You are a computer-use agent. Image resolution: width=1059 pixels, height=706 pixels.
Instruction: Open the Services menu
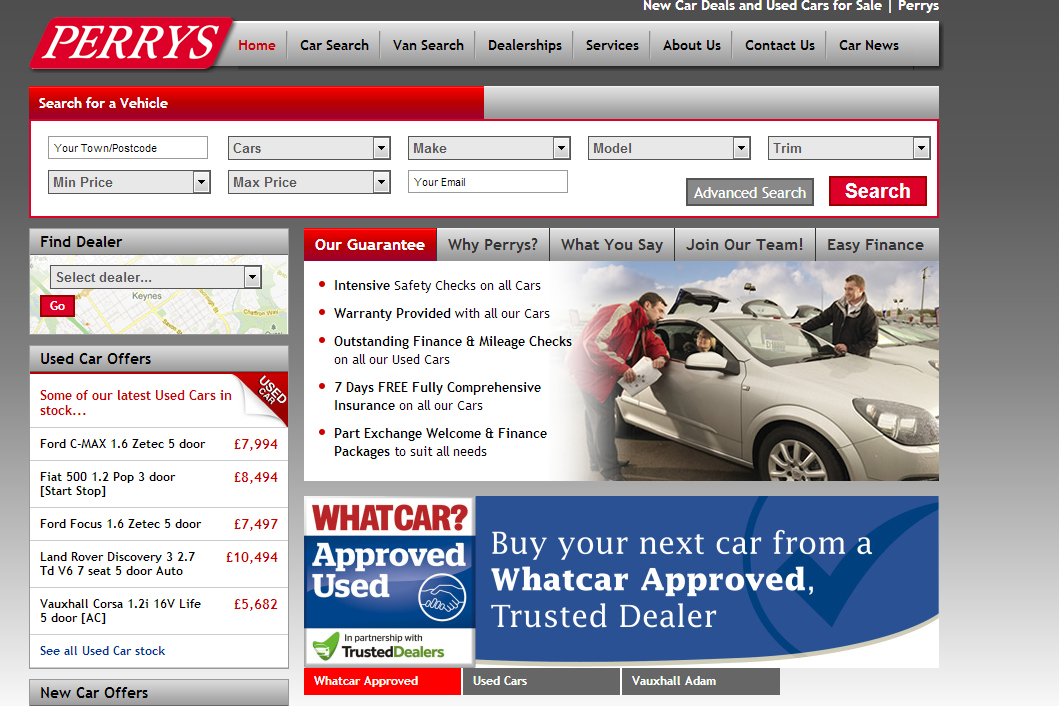(x=611, y=45)
